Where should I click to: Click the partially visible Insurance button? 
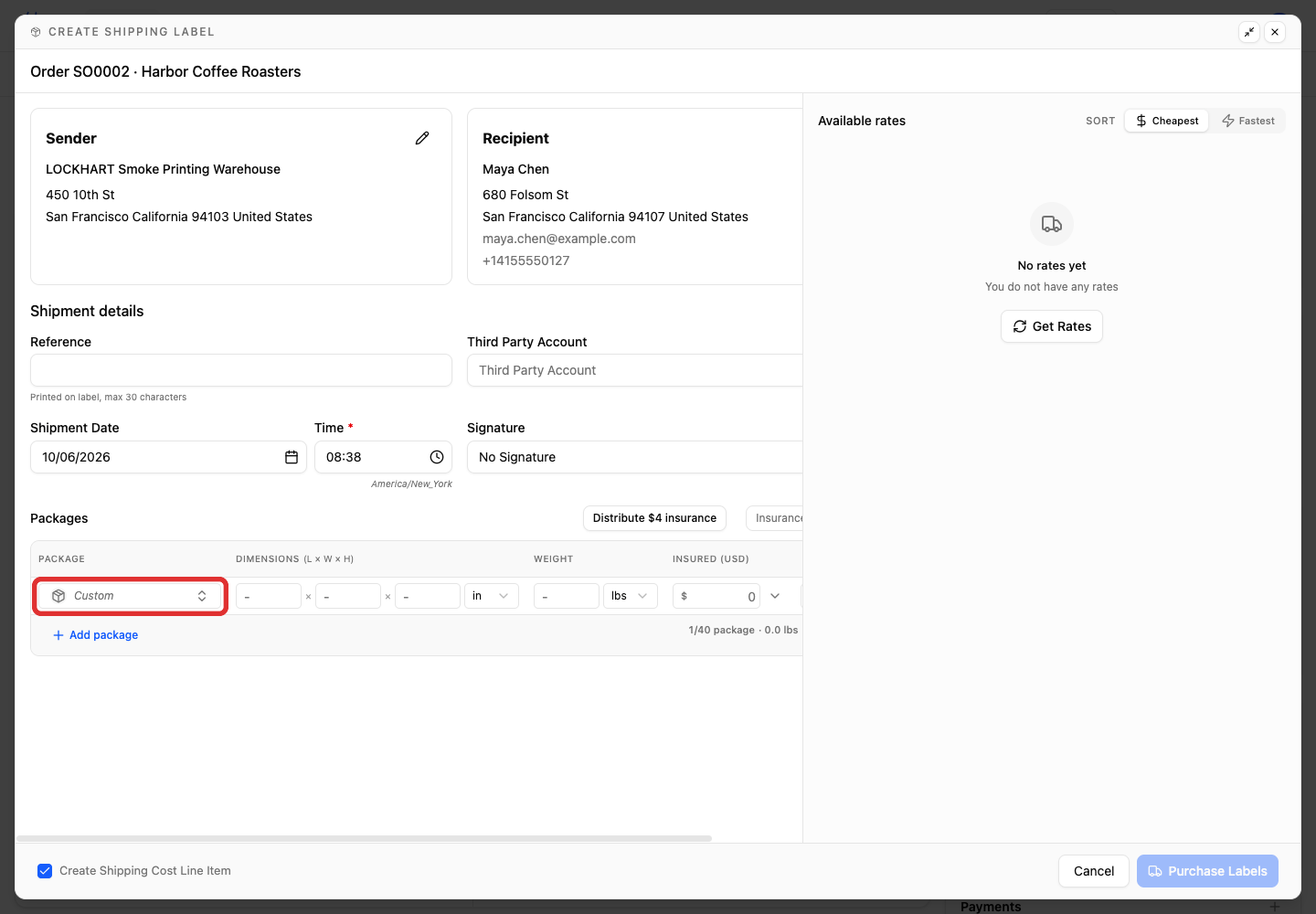coord(775,518)
